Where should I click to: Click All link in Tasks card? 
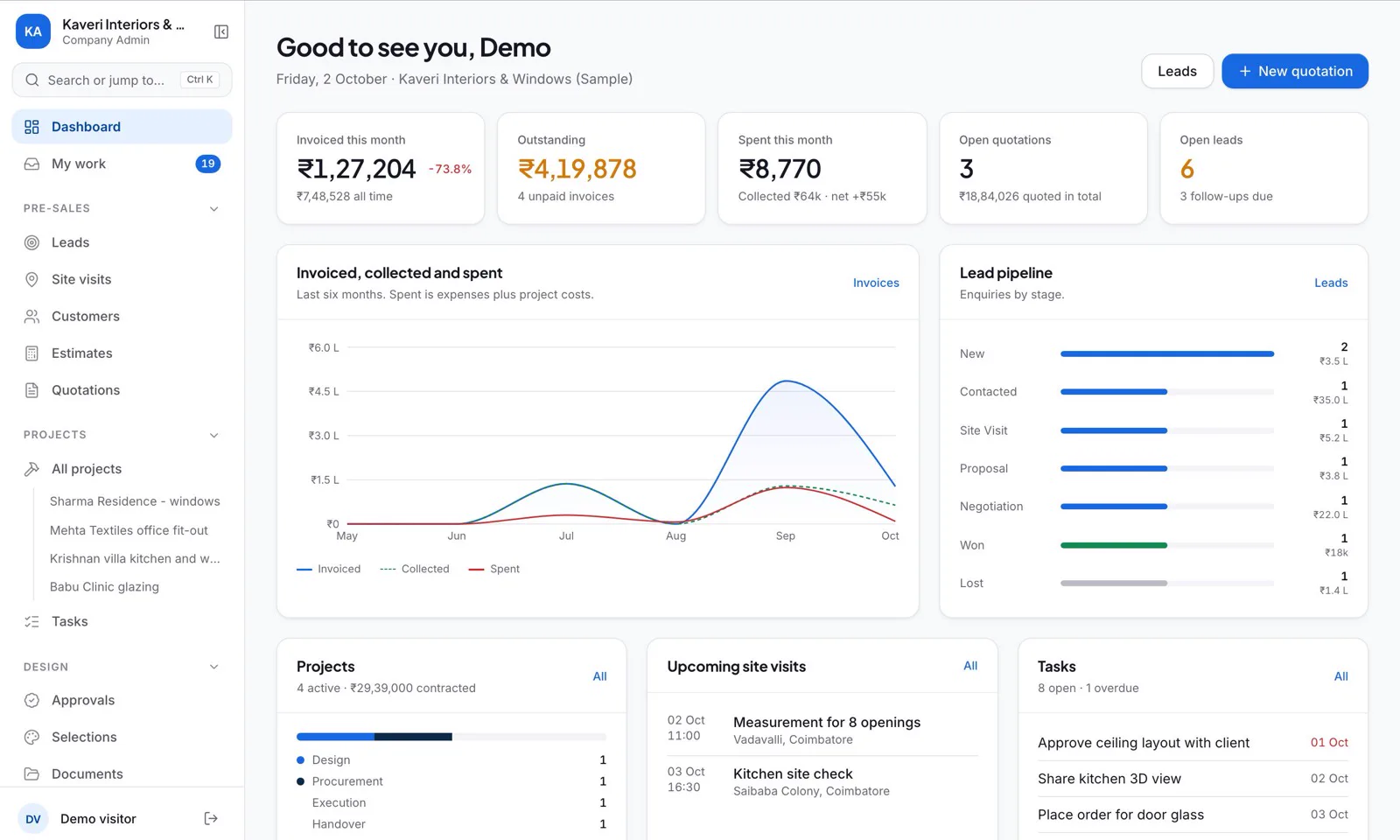point(1340,676)
